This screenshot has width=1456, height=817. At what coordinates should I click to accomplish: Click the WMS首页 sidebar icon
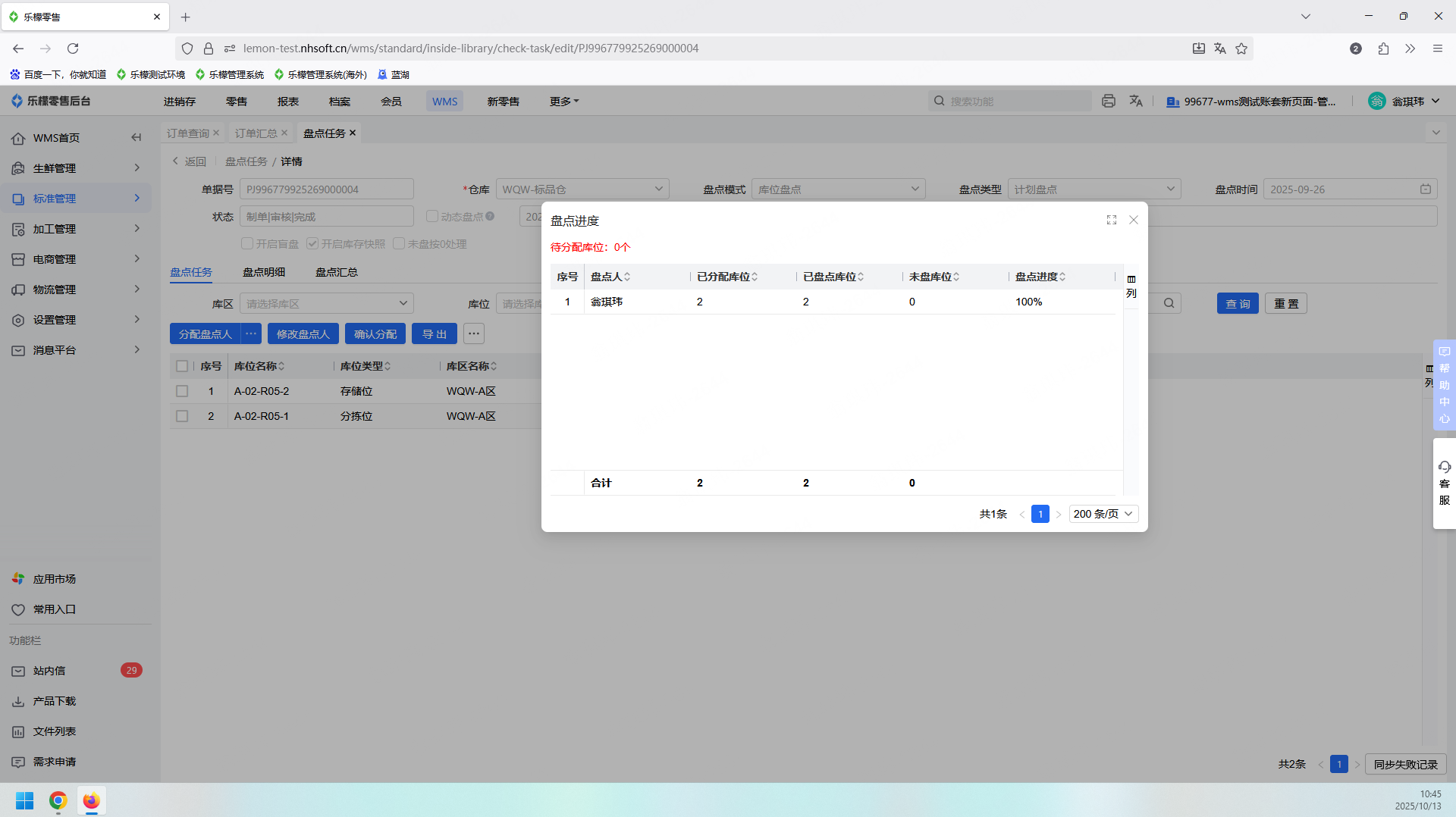click(18, 138)
